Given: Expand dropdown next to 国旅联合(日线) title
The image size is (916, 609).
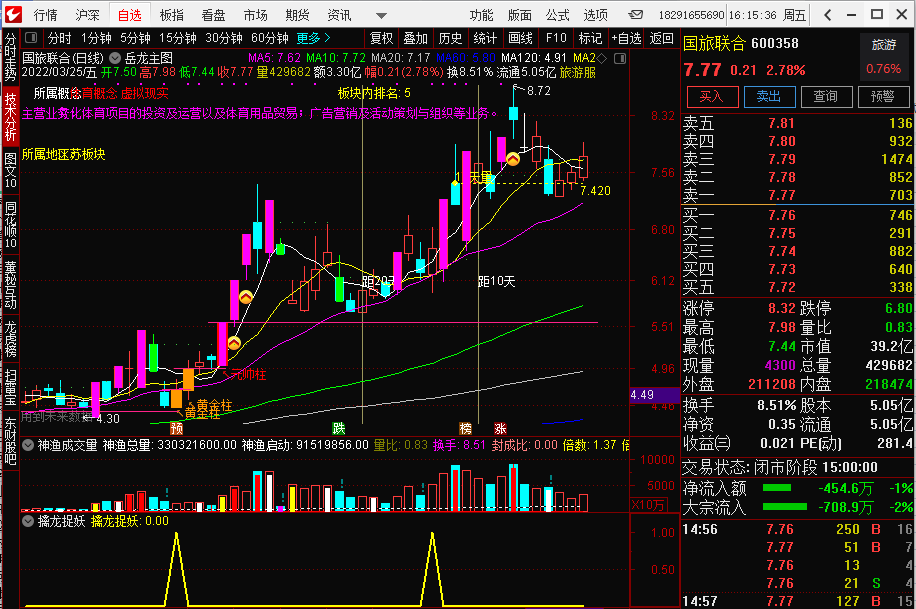Looking at the screenshot, I should click(114, 58).
